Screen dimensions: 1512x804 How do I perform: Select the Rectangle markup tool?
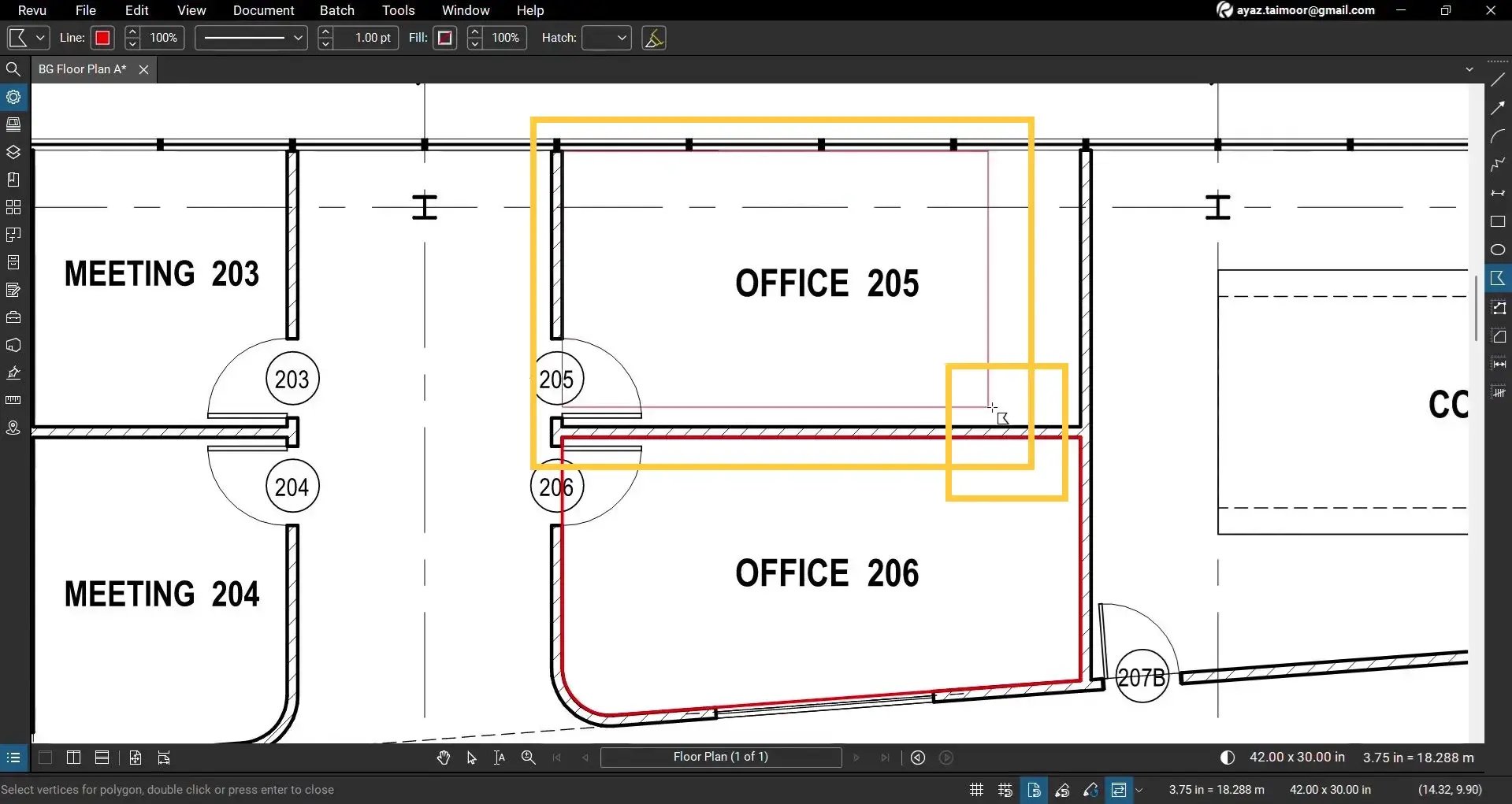(x=1498, y=221)
